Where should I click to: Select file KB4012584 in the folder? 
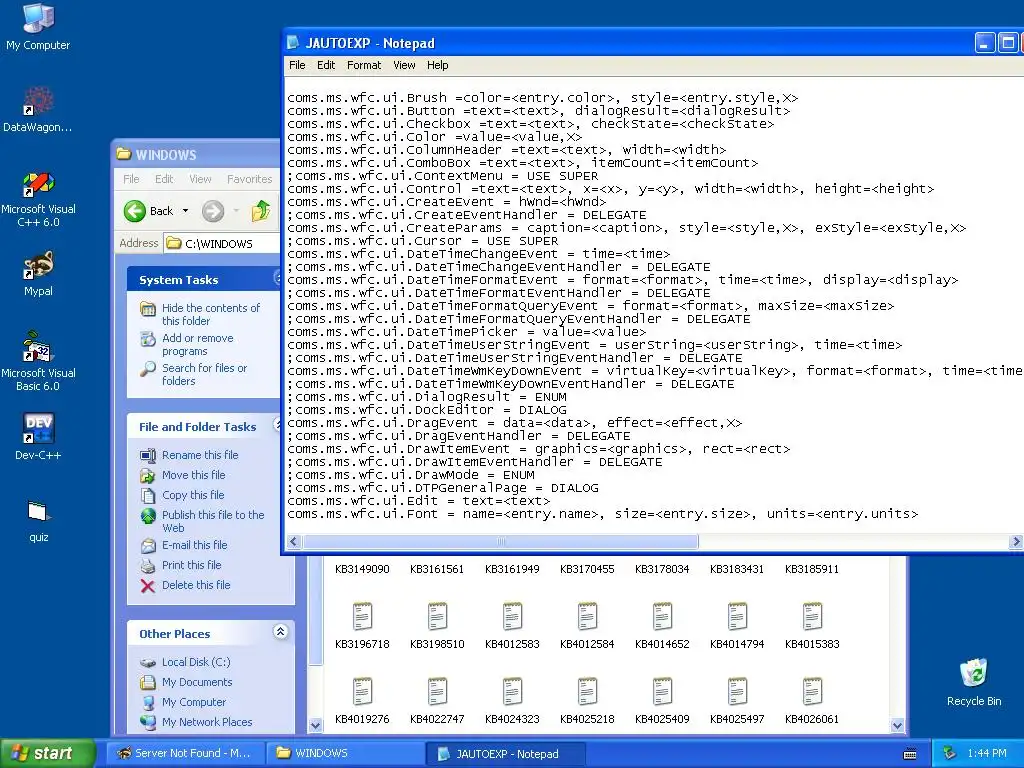(x=587, y=626)
